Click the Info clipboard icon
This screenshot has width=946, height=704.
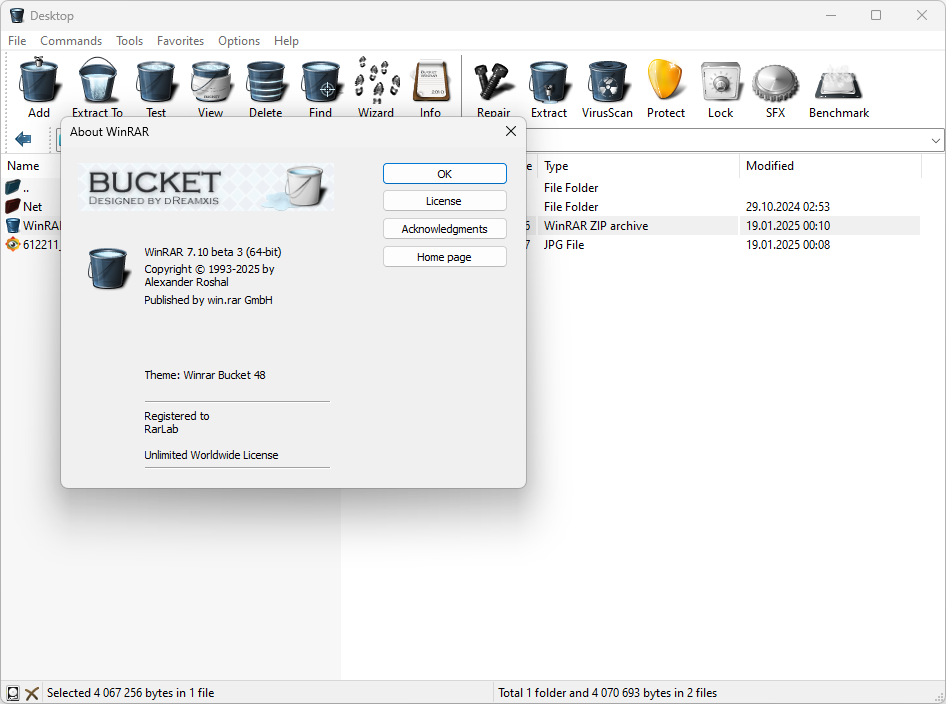(430, 81)
